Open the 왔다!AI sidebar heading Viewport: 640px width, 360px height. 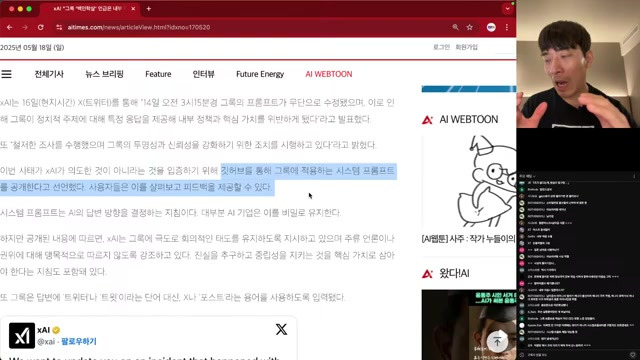pyautogui.click(x=454, y=273)
